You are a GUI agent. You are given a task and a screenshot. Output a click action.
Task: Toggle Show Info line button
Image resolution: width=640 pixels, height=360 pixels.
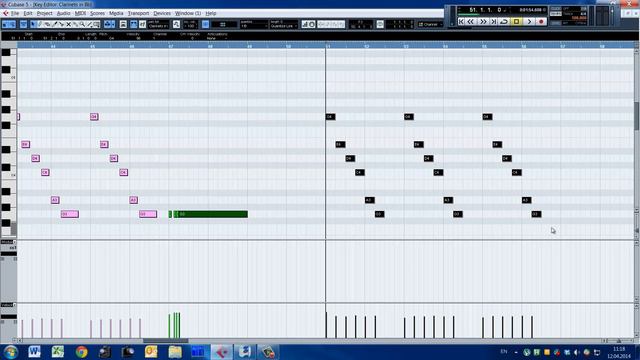[23, 24]
